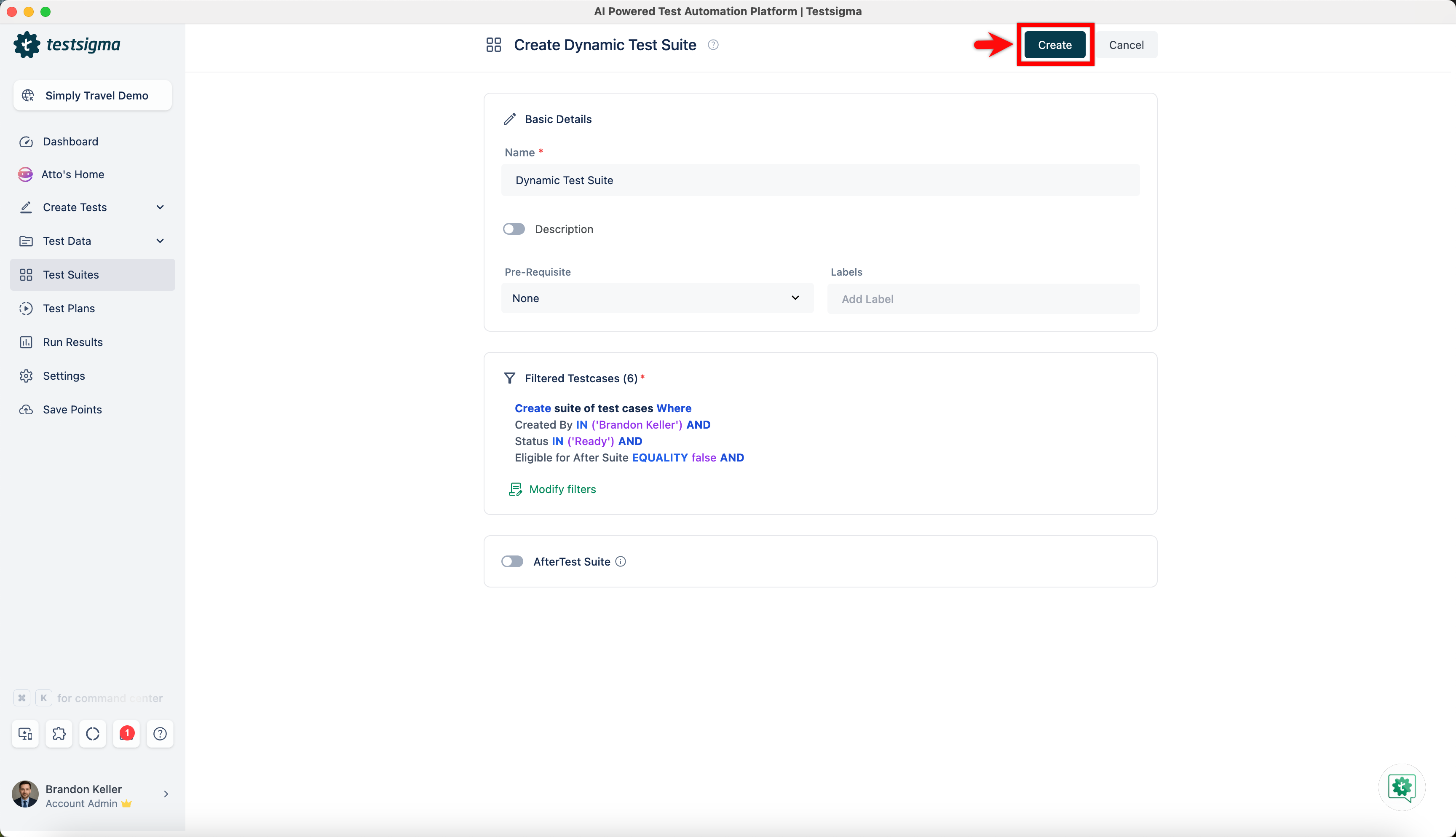Open the help question-mark icon
1456x837 pixels.
coord(160,733)
